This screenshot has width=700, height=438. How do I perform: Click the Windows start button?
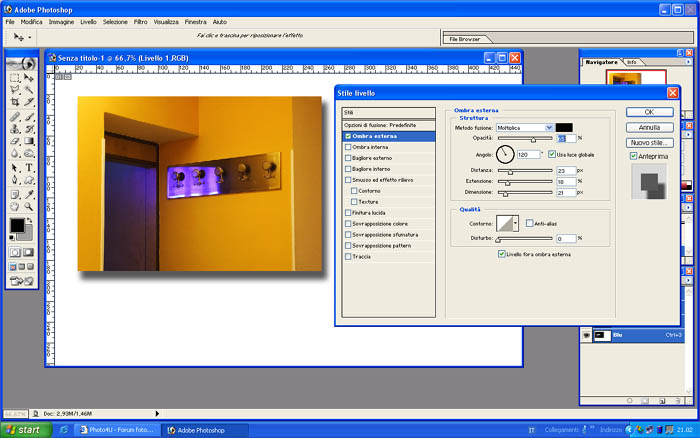tap(26, 430)
